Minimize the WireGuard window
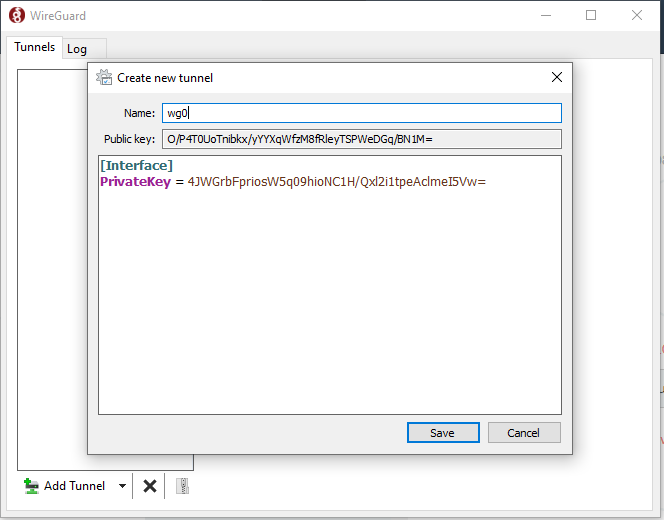Image resolution: width=664 pixels, height=520 pixels. pos(546,15)
